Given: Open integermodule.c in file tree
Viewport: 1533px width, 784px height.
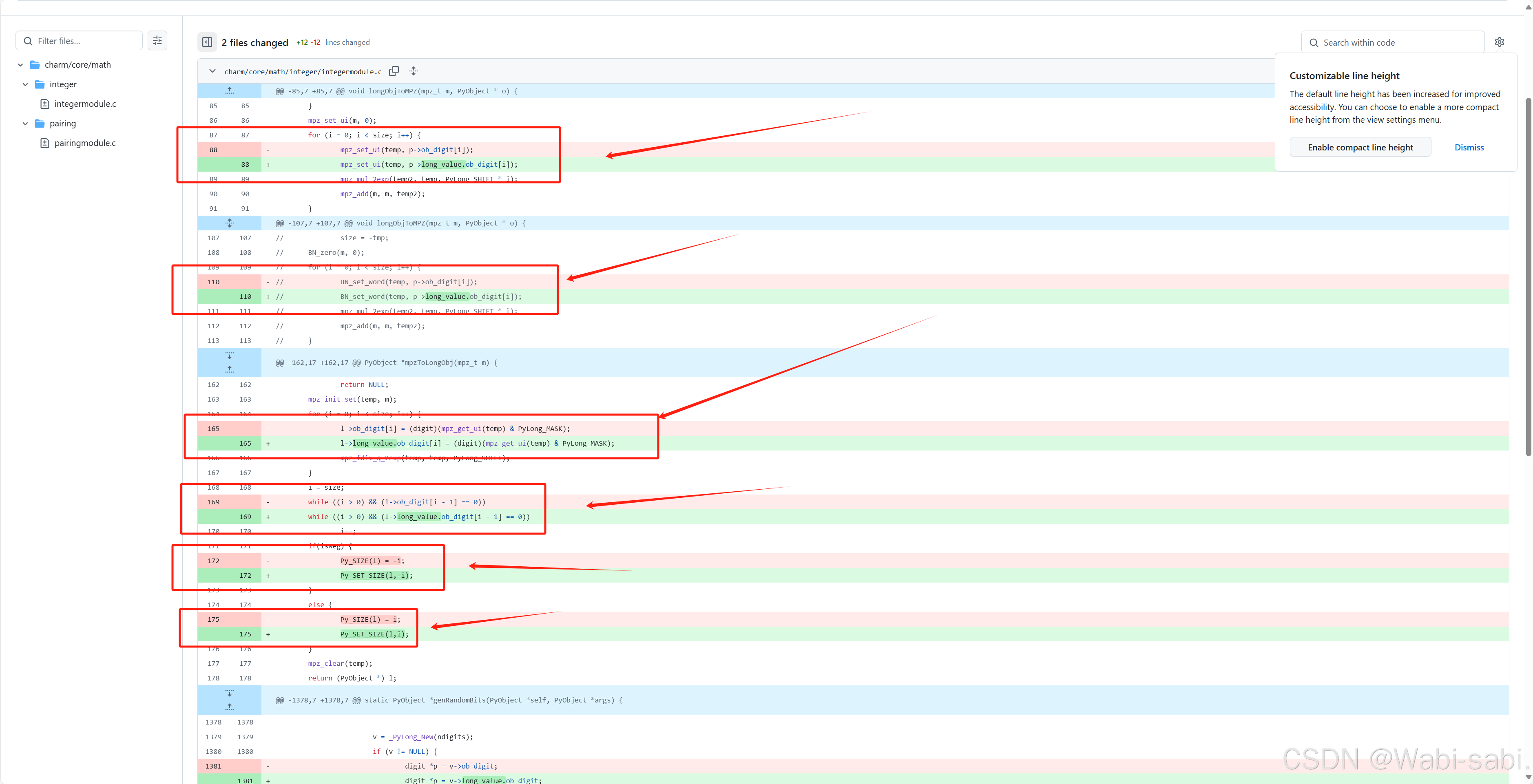Looking at the screenshot, I should pyautogui.click(x=85, y=104).
